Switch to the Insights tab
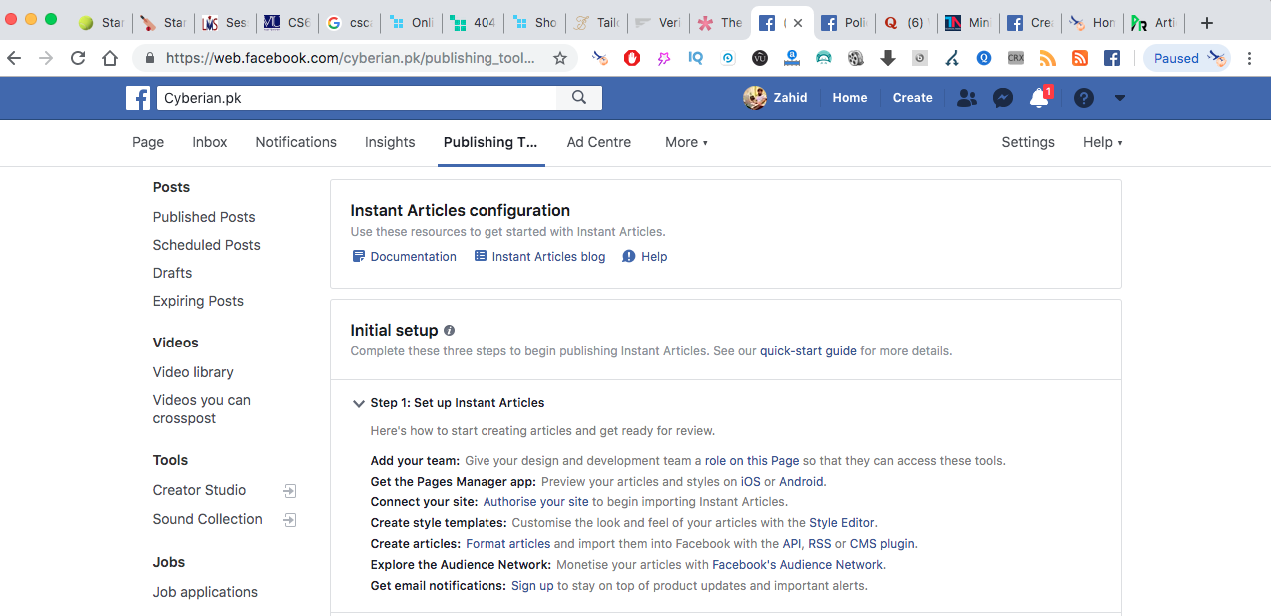Viewport: 1271px width, 616px height. coord(390,142)
